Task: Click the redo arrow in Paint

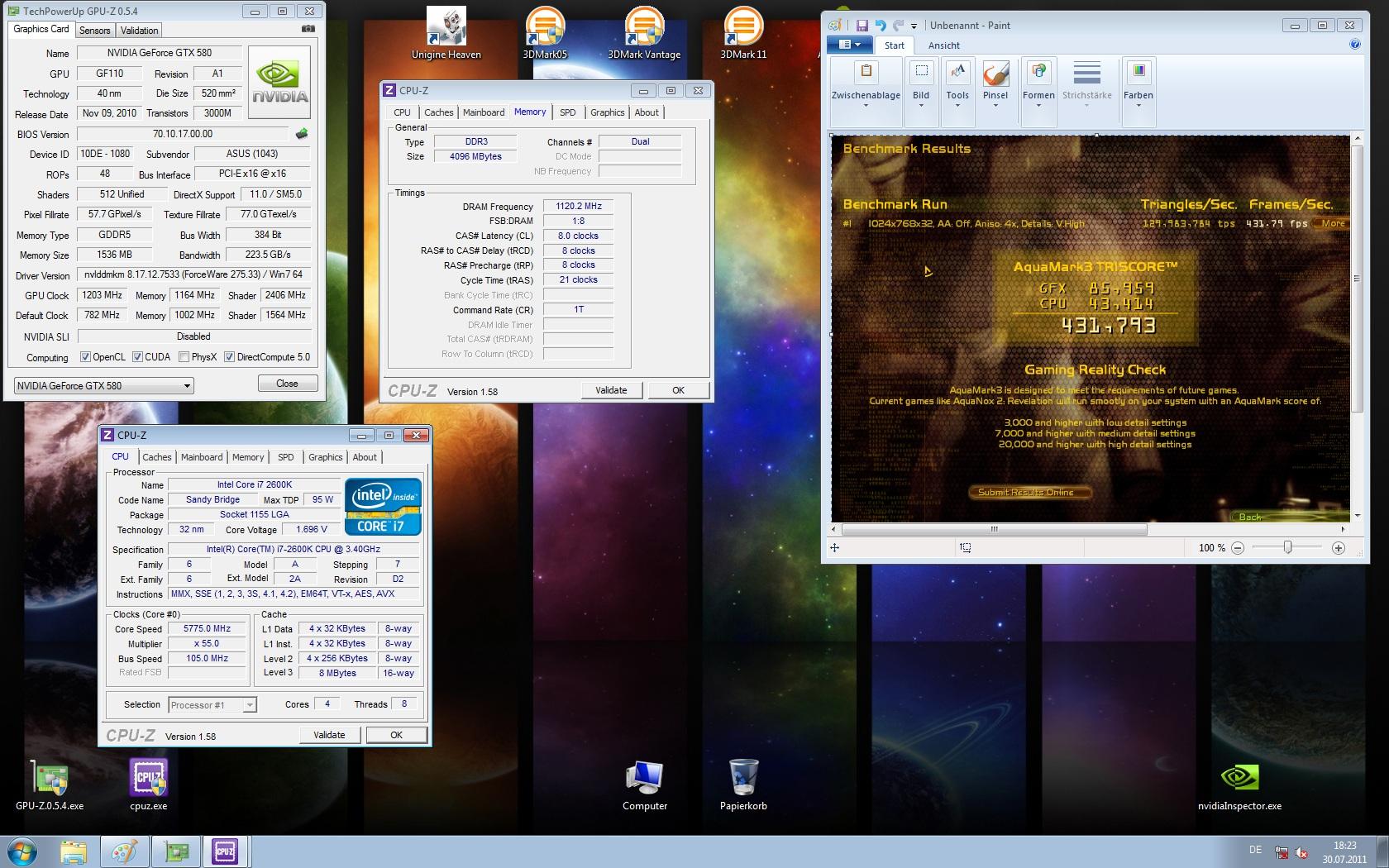Action: click(898, 26)
